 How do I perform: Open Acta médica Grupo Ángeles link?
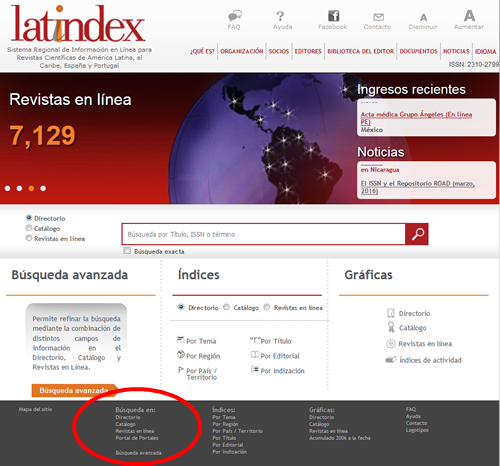[416, 118]
